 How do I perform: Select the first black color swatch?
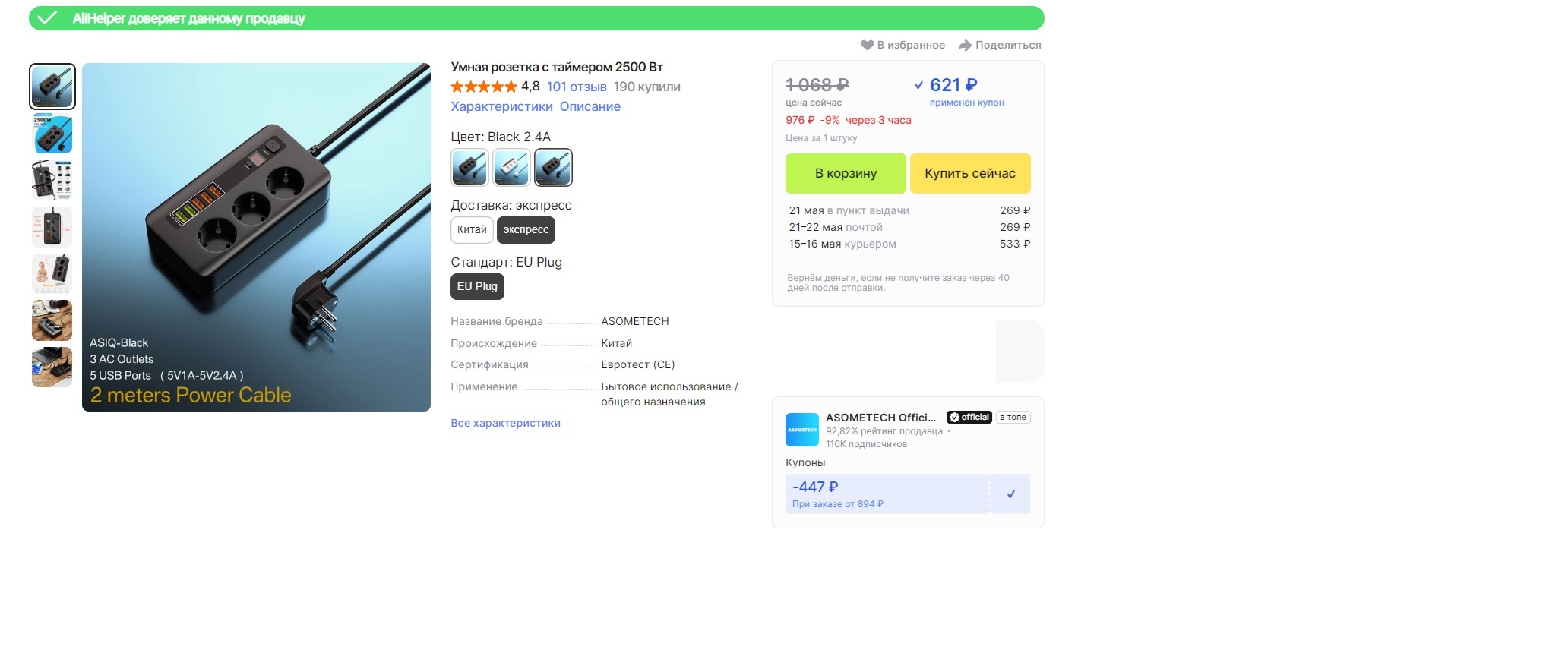[x=469, y=168]
